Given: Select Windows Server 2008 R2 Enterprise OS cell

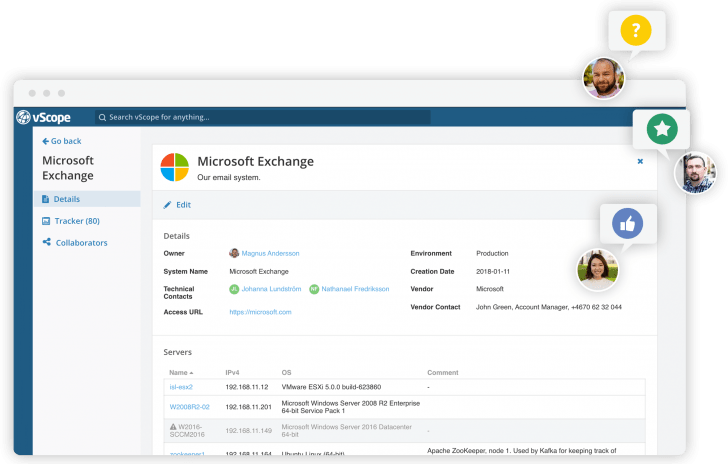Looking at the screenshot, I should coord(351,407).
